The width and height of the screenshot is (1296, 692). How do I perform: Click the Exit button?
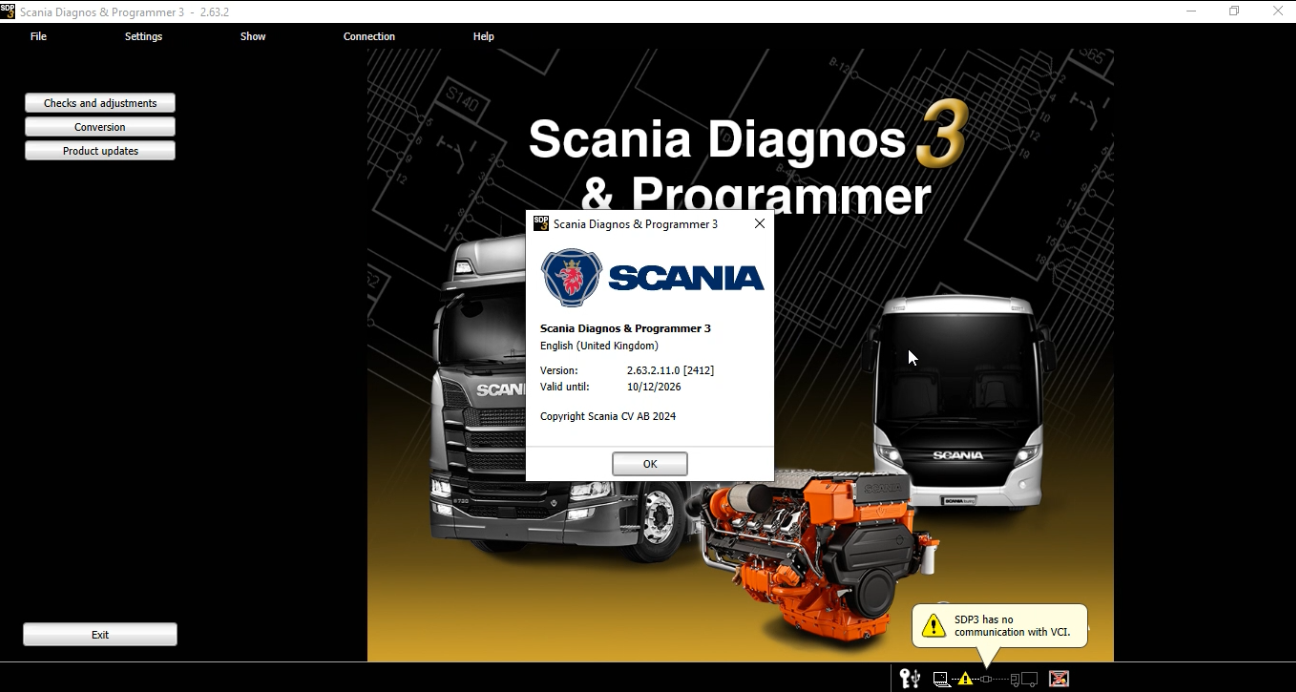pyautogui.click(x=100, y=635)
